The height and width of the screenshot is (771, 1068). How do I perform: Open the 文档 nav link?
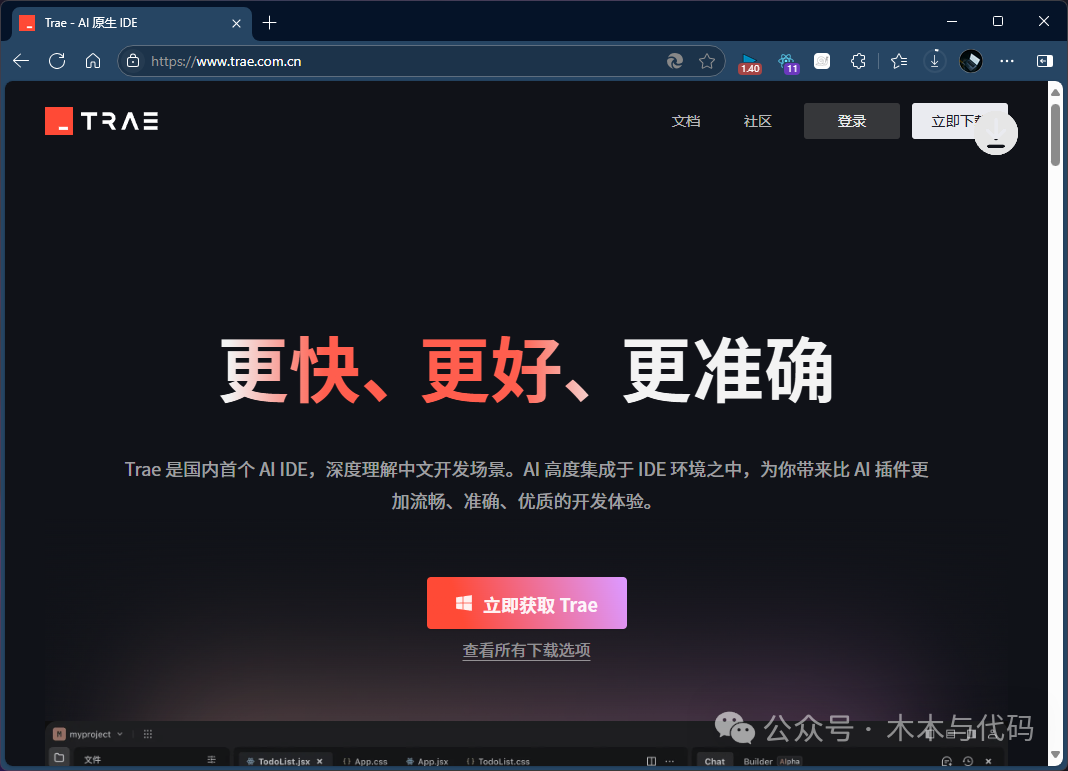[x=686, y=121]
